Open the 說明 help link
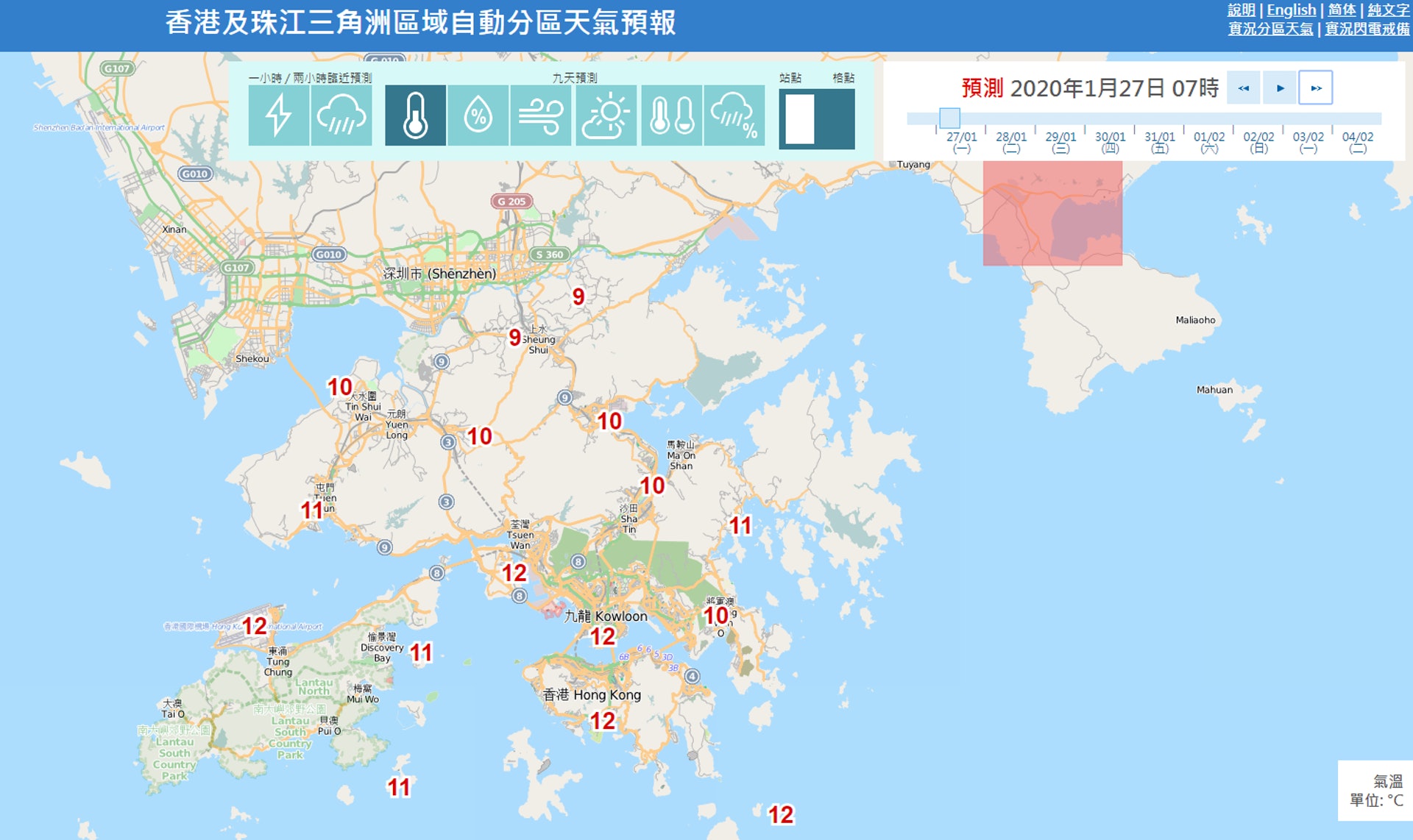 [x=1241, y=10]
